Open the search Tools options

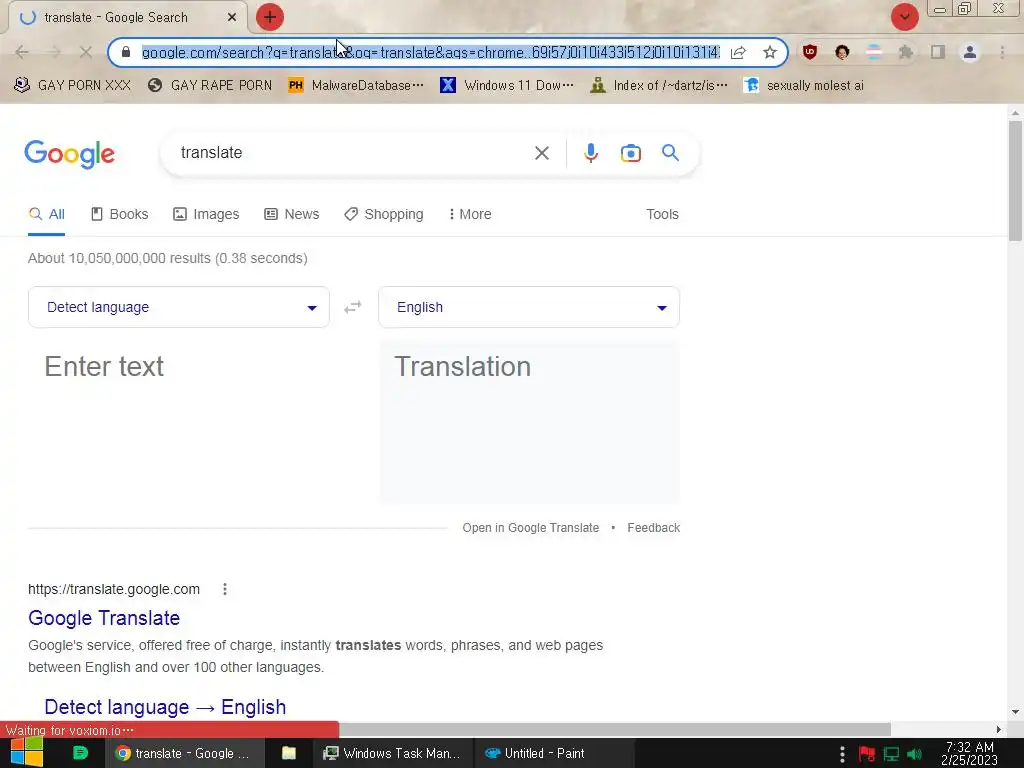pyautogui.click(x=662, y=214)
